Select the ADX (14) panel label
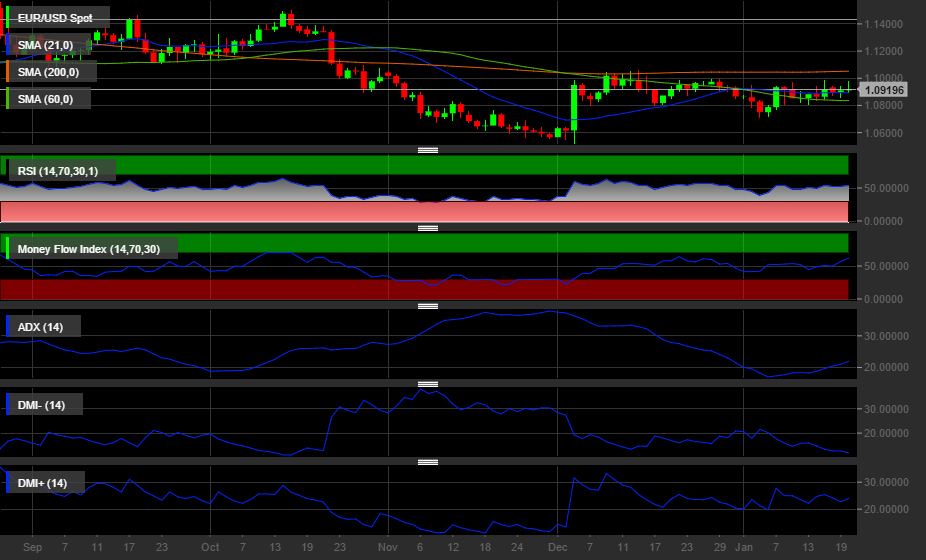 [x=40, y=327]
